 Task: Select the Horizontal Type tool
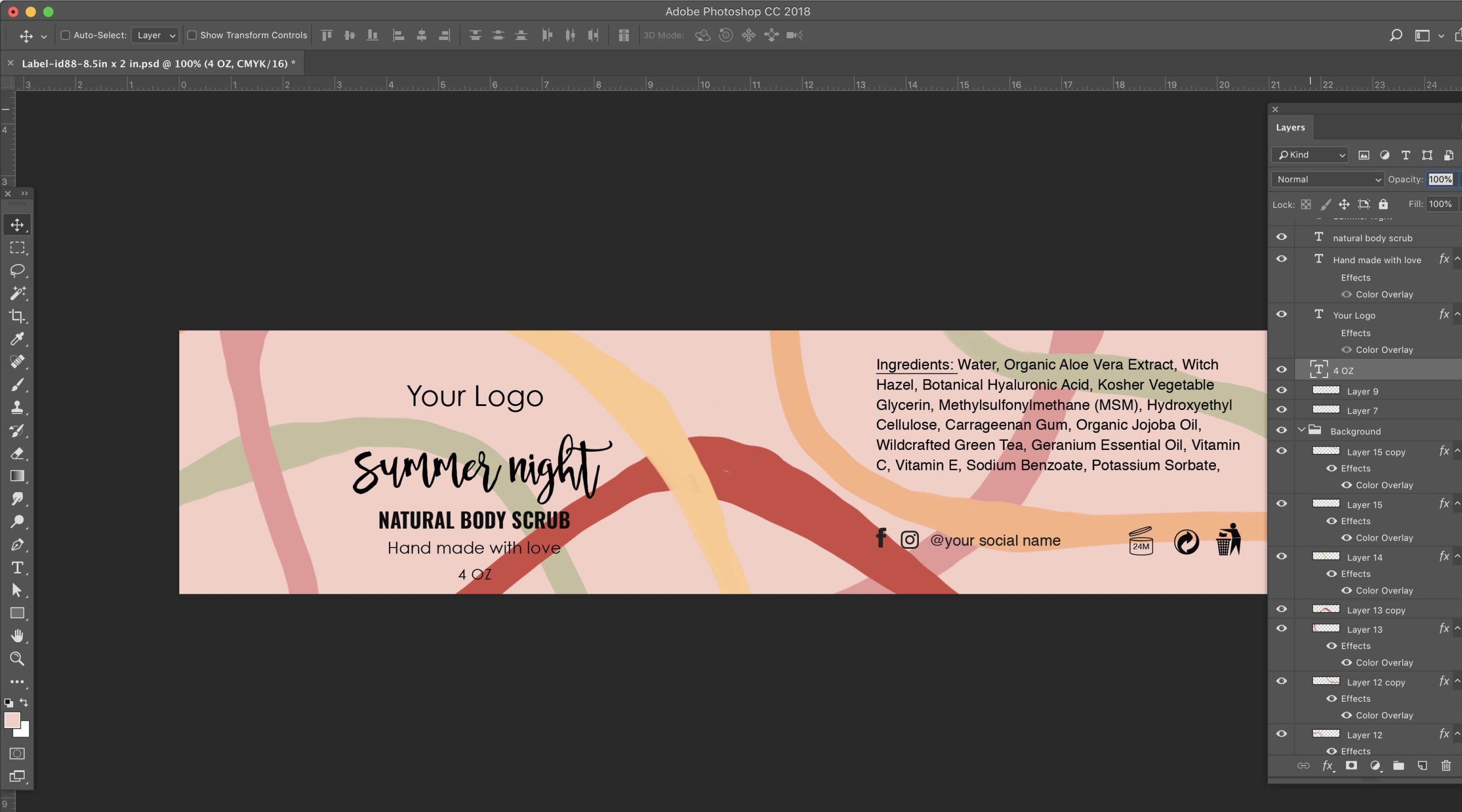click(x=17, y=568)
